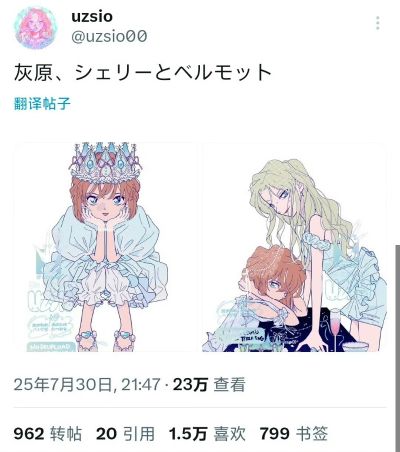This screenshot has height=452, width=400.
Task: View the 20 引用 quotes list
Action: pyautogui.click(x=125, y=434)
